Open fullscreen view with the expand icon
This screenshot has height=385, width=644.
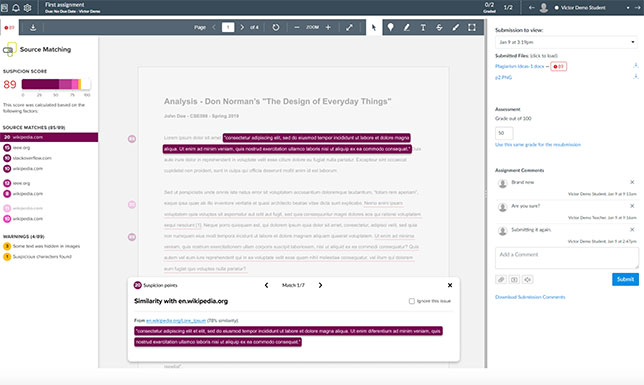(349, 28)
